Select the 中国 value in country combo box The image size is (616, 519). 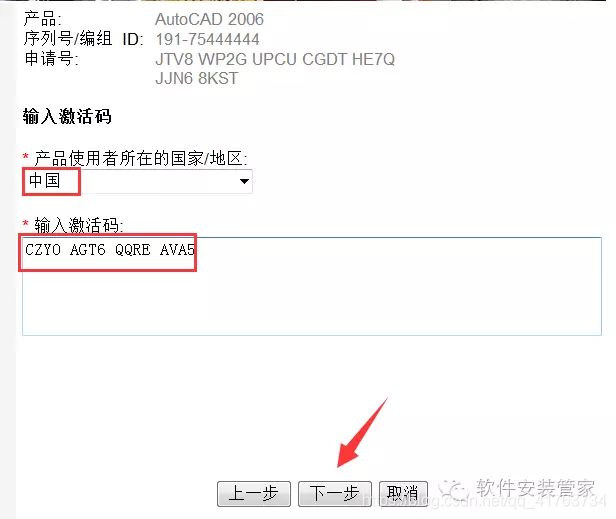(x=44, y=181)
